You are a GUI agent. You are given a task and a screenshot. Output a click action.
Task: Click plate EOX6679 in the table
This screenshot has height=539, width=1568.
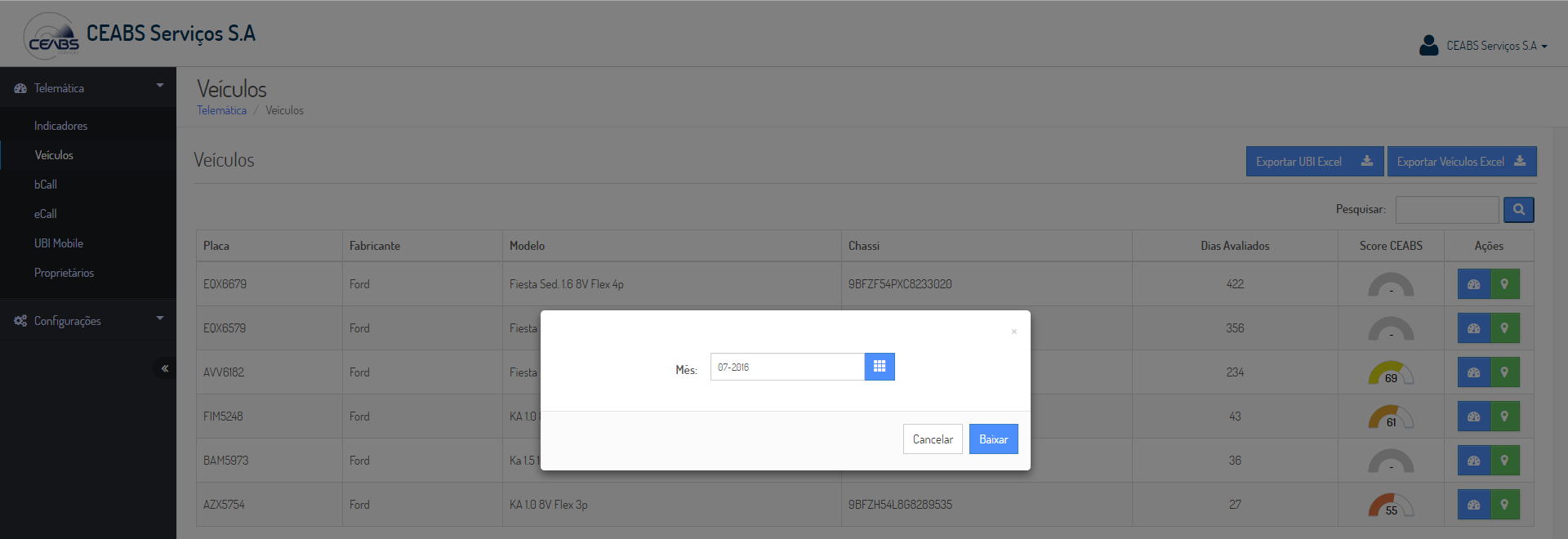(x=225, y=284)
